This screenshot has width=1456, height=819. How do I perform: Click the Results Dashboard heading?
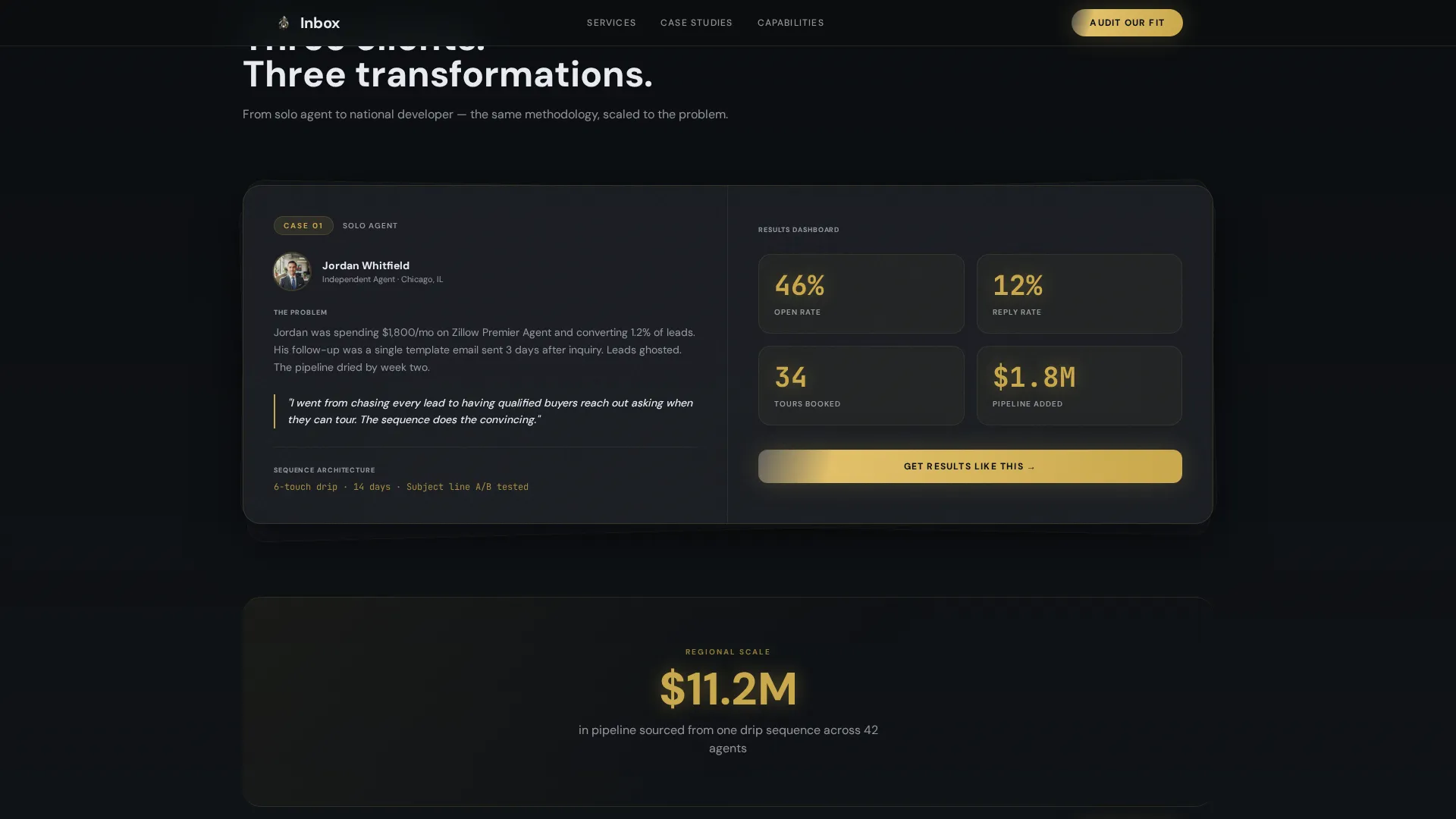(799, 230)
